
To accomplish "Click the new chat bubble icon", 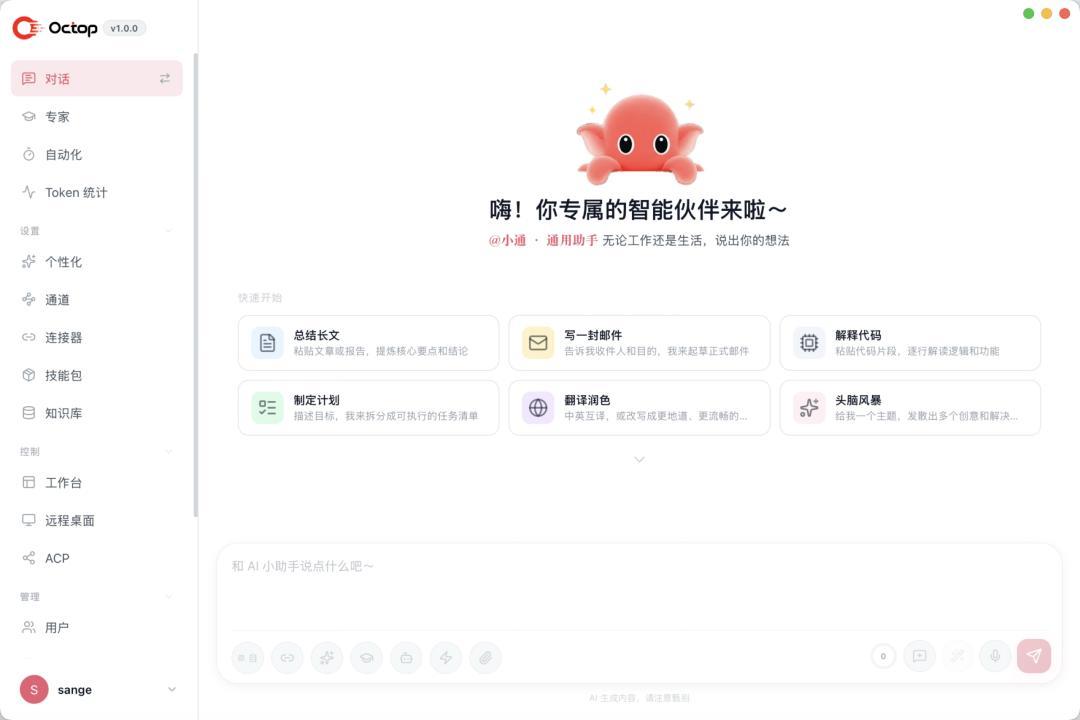I will [920, 656].
